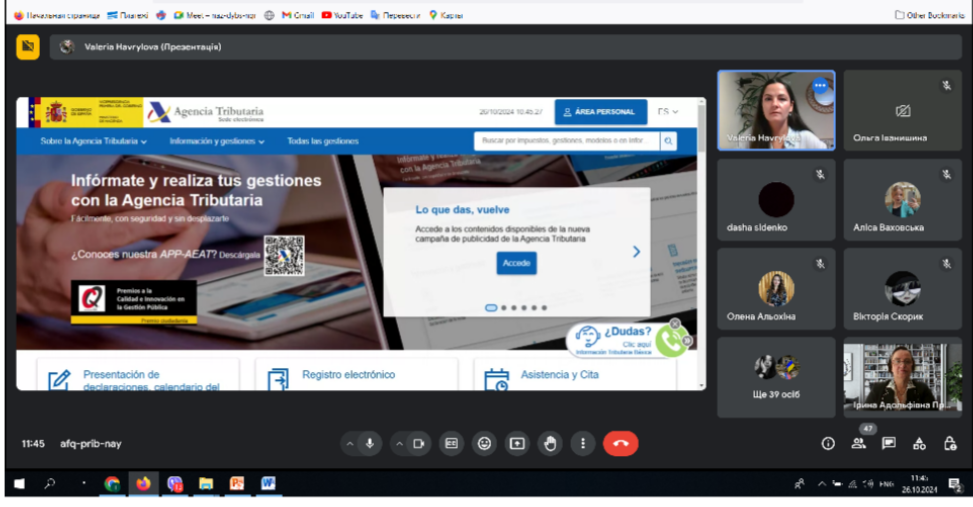Open the three-dot more options menu
This screenshot has width=973, height=507.
pos(583,444)
